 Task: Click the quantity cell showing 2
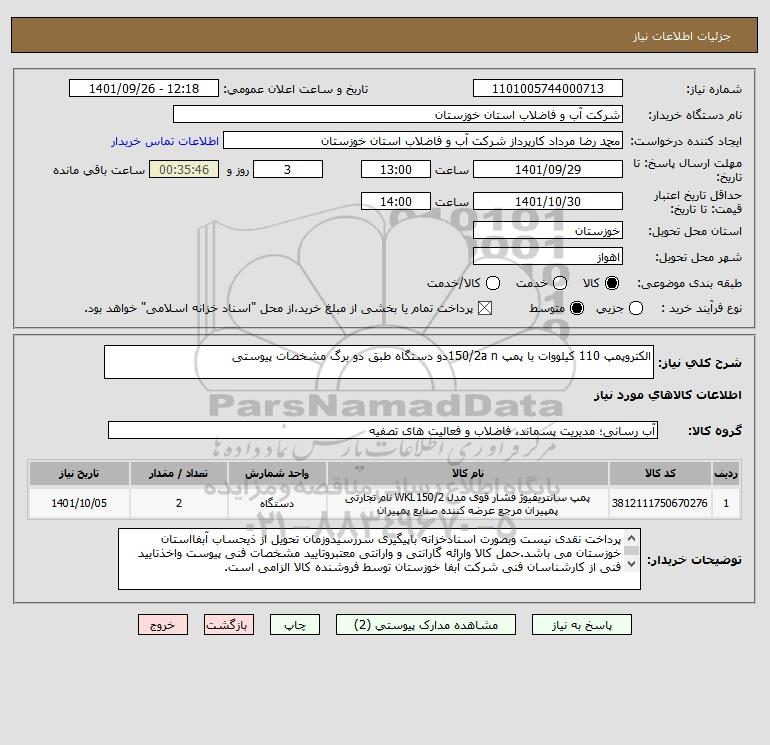(179, 503)
